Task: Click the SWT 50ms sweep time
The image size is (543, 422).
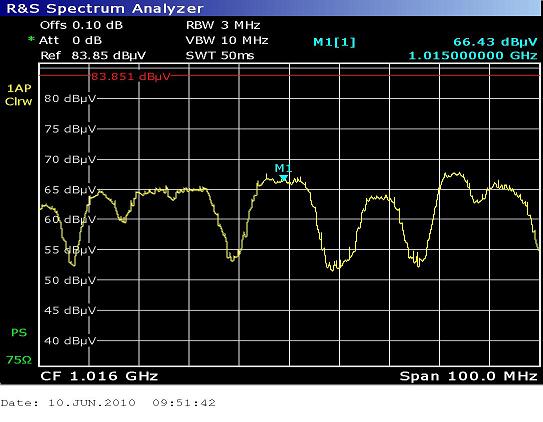Action: [x=220, y=55]
